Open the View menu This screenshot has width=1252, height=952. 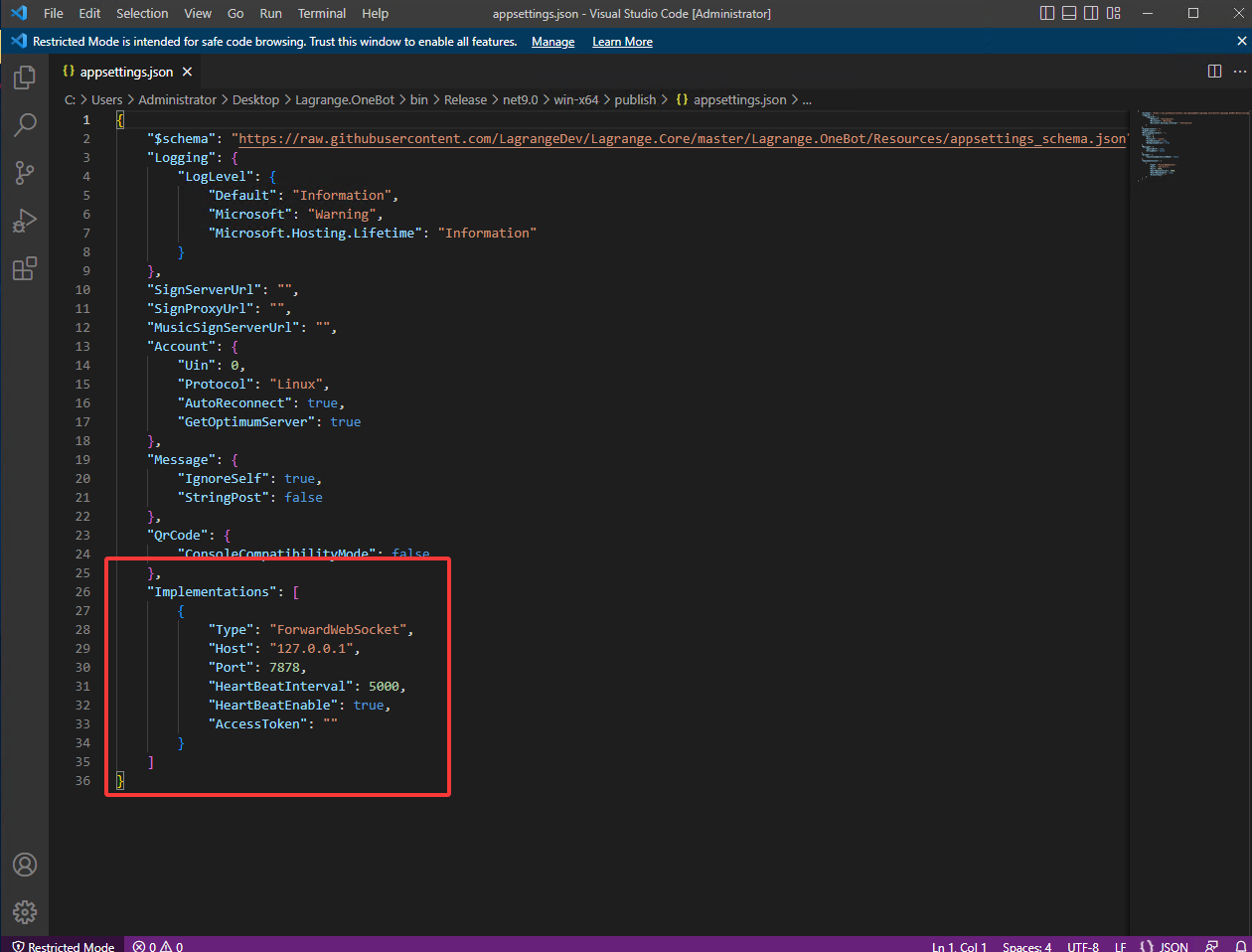(198, 13)
